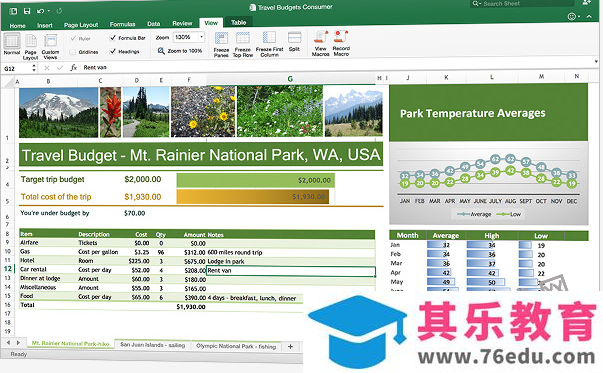Select the Month table header
Viewport: 603px width, 373px height.
click(x=407, y=235)
